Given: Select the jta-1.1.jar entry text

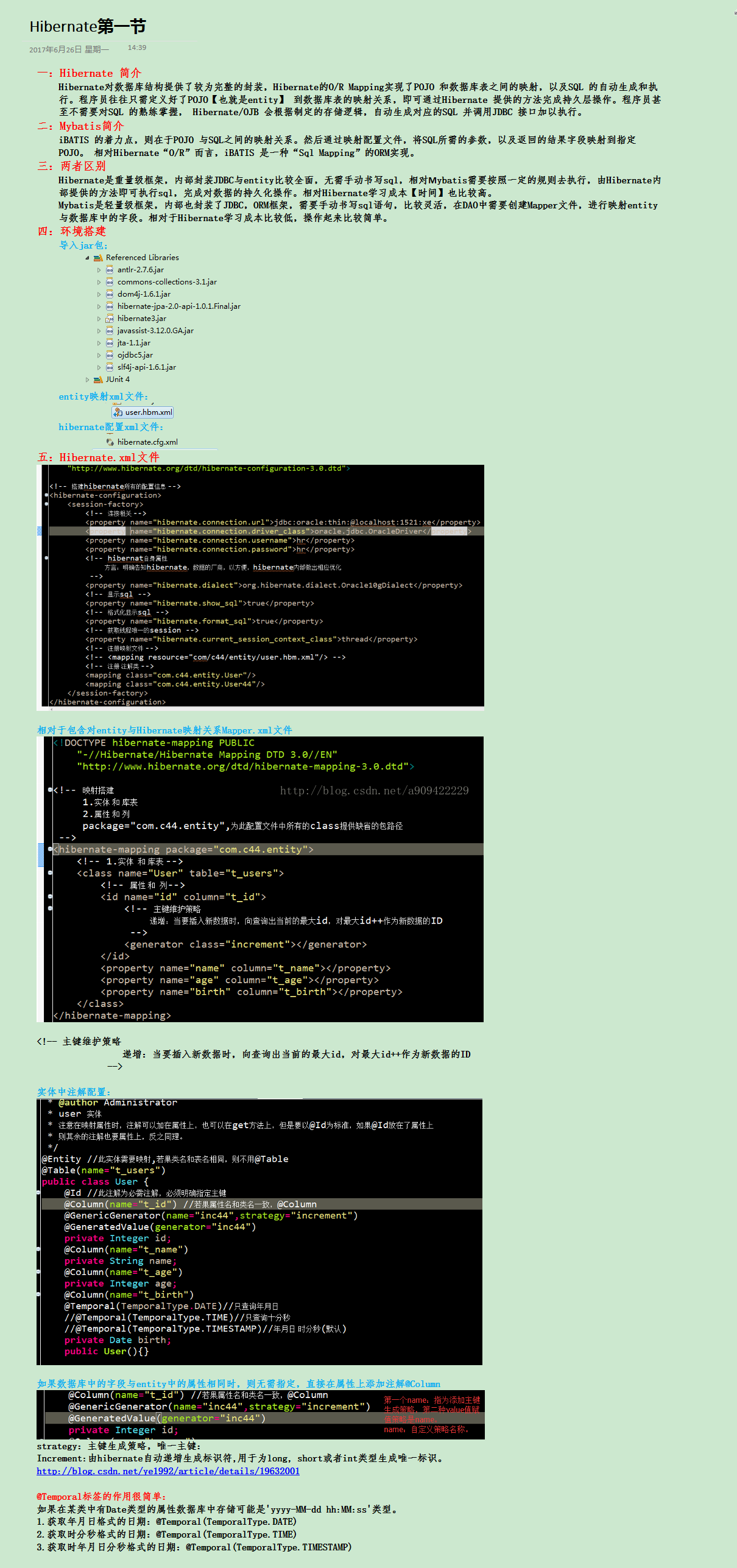Looking at the screenshot, I should 134,343.
